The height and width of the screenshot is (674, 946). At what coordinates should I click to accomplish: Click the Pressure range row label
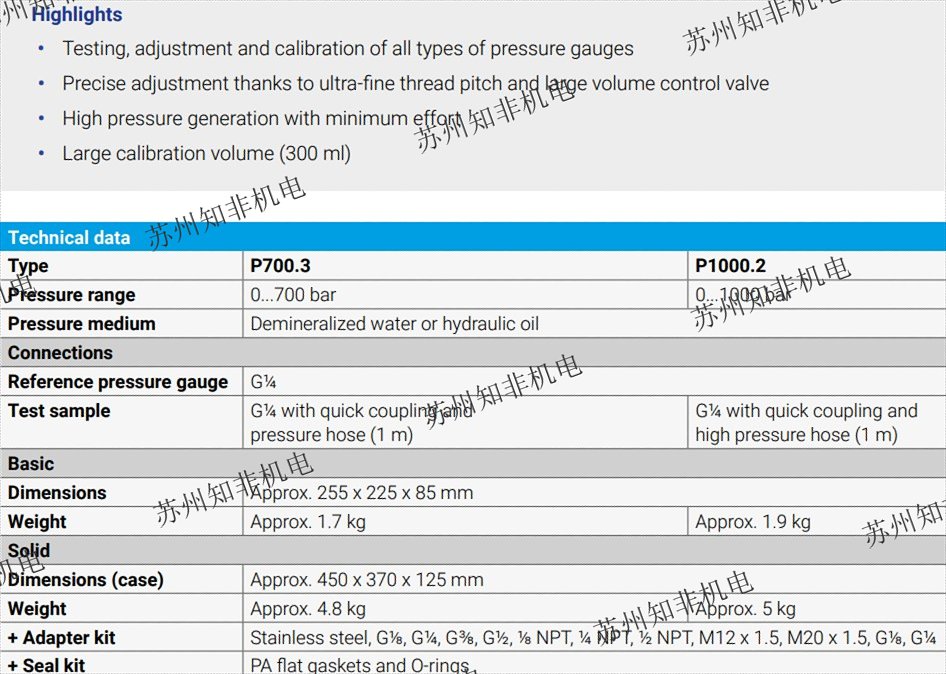(x=71, y=295)
